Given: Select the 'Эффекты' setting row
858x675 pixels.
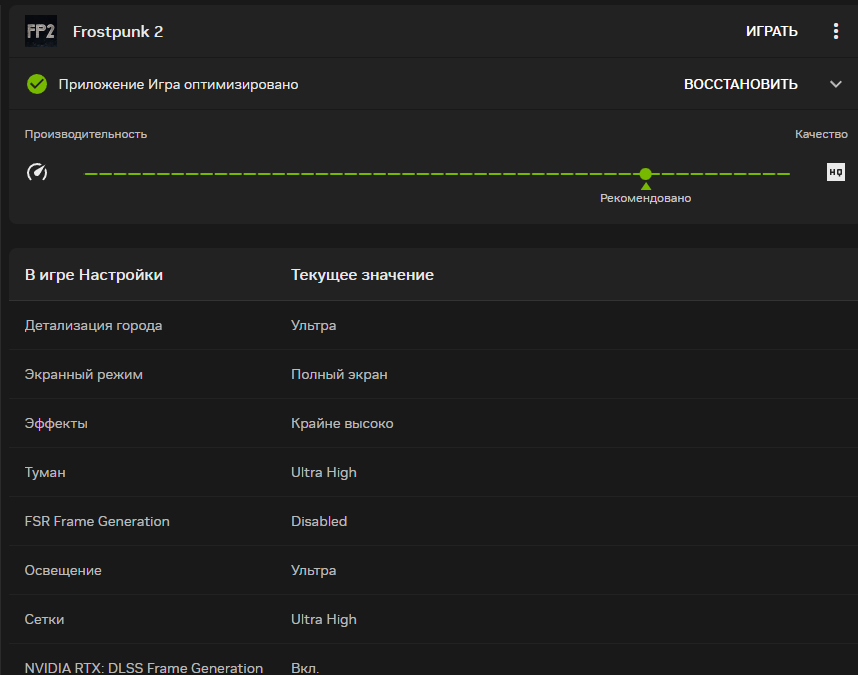Looking at the screenshot, I should 433,423.
